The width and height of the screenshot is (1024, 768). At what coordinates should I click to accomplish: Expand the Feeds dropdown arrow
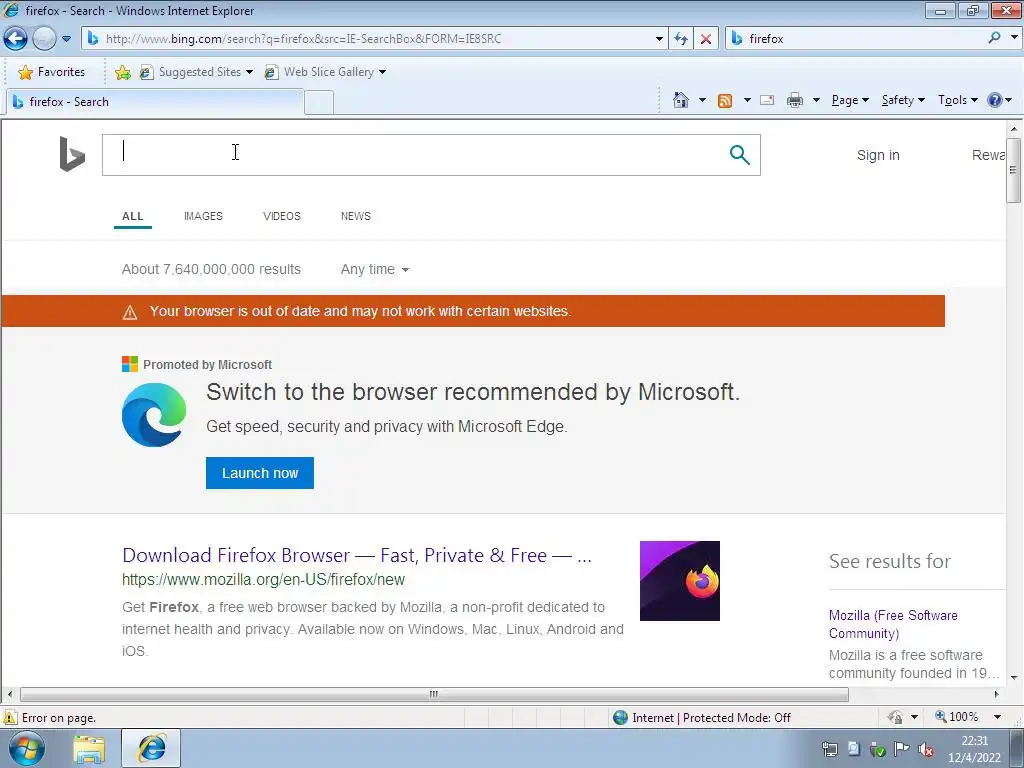click(x=747, y=100)
